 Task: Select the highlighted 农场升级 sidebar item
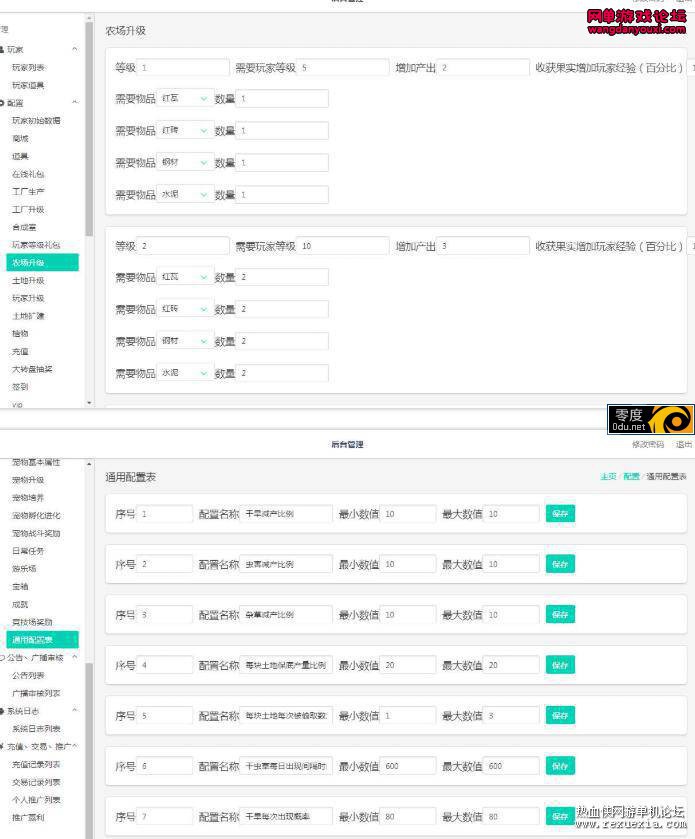point(42,262)
